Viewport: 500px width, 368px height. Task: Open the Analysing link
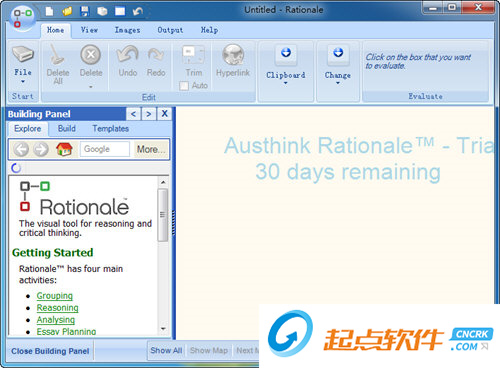pos(56,320)
